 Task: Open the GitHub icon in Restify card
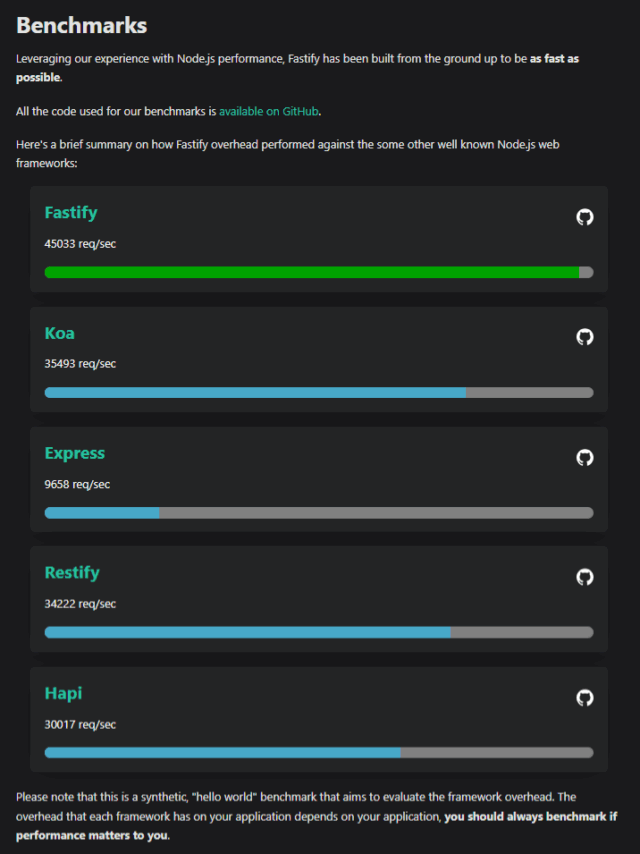point(585,577)
